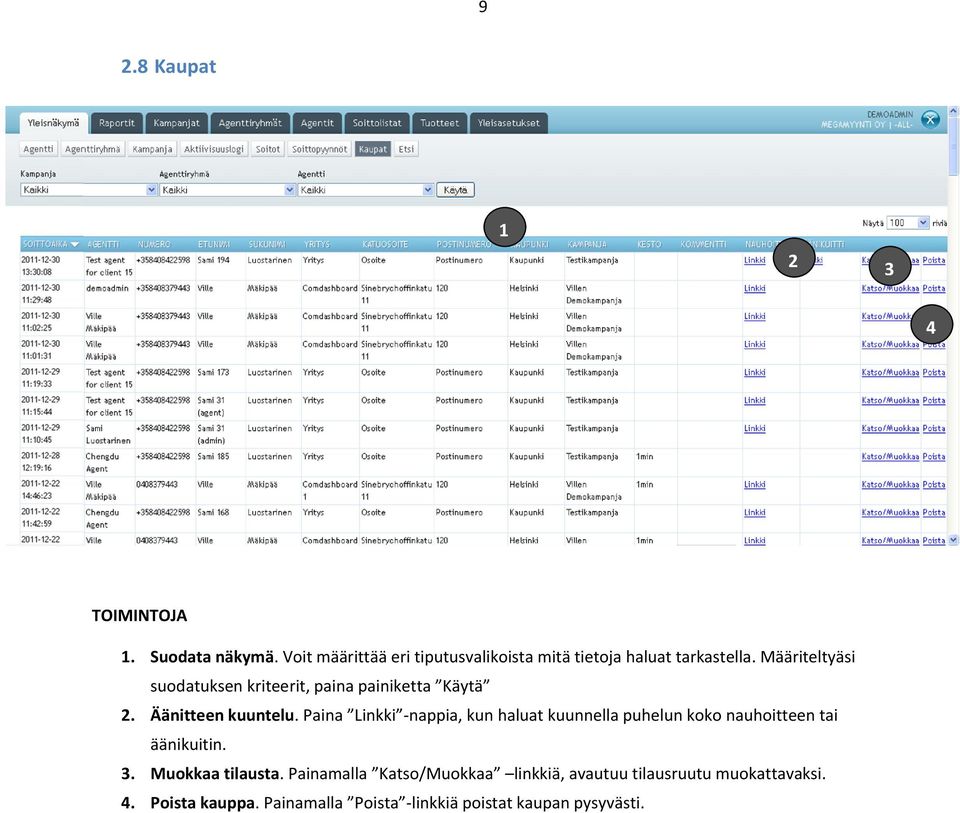
Task: Click Katso/Muokkaa for the 11:15:44 order
Action: pyautogui.click(x=890, y=401)
